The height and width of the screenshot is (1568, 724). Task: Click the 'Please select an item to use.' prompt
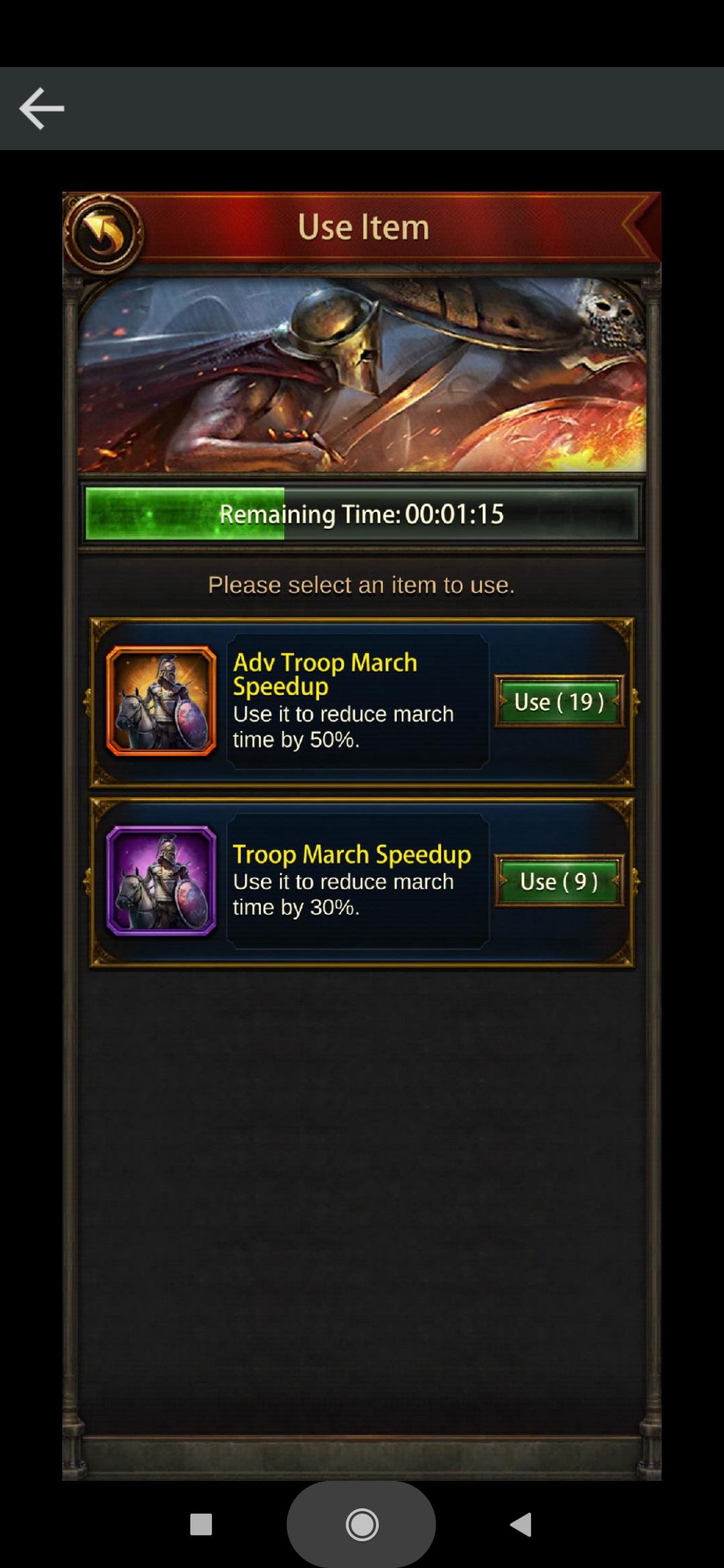click(361, 585)
